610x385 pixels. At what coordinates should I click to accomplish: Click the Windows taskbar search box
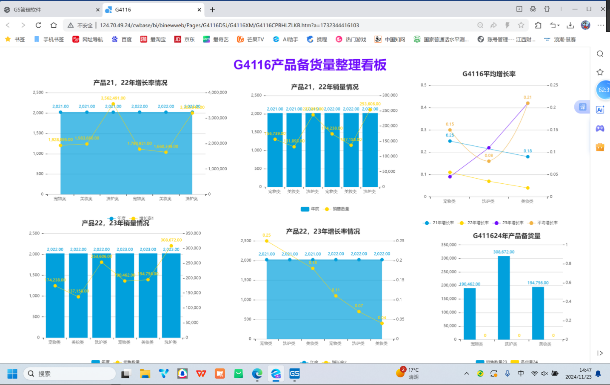[70, 374]
